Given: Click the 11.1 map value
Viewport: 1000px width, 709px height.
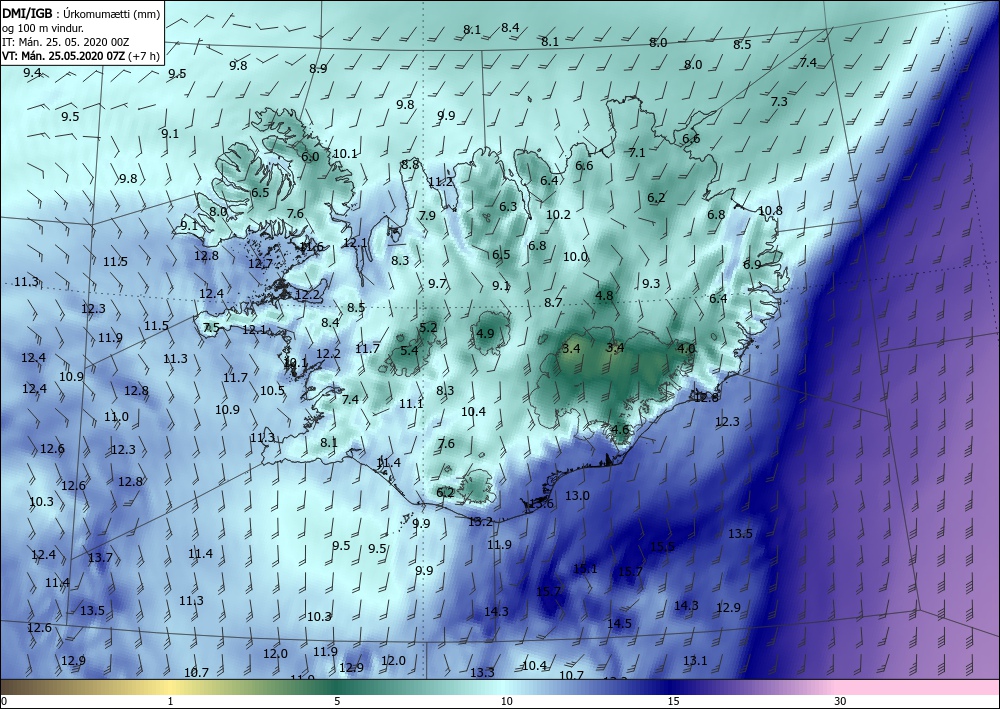Looking at the screenshot, I should [411, 404].
